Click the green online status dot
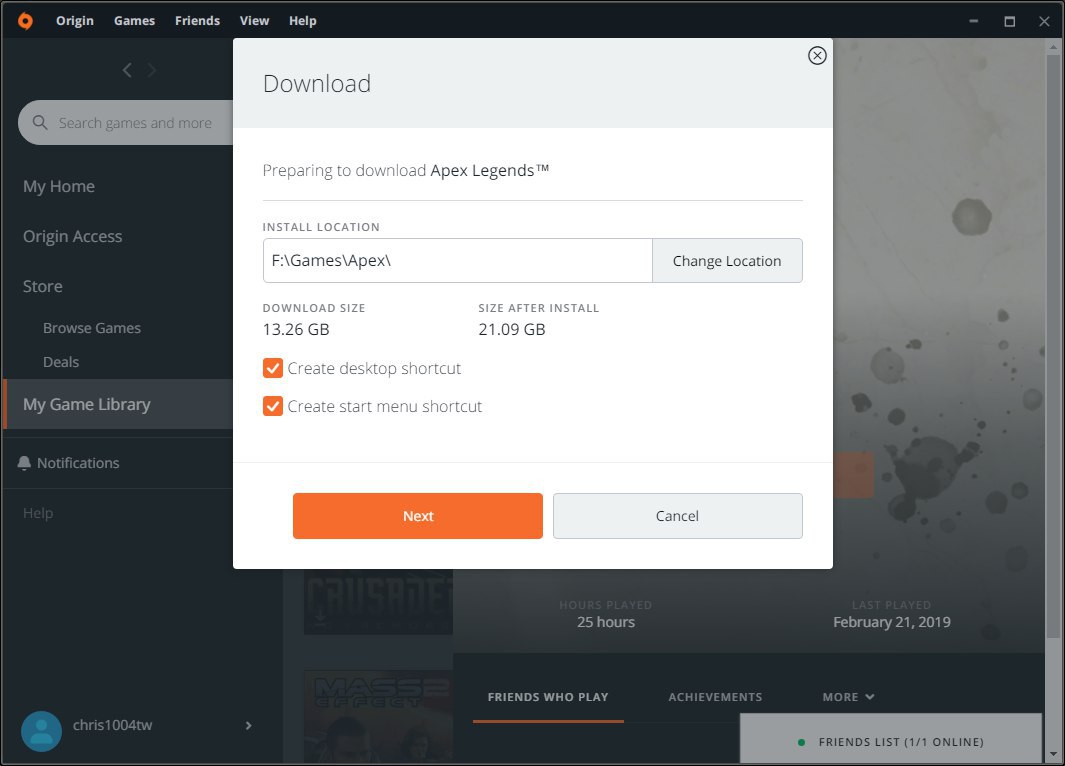 [801, 742]
